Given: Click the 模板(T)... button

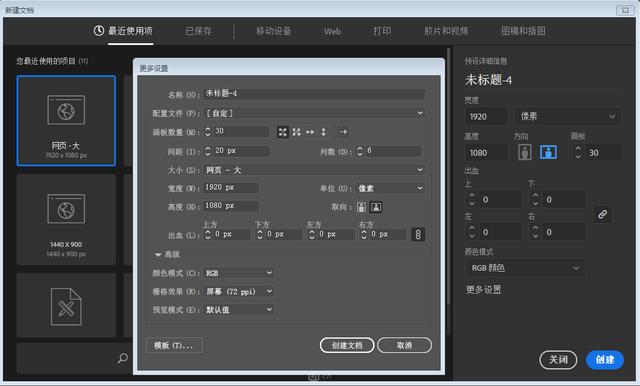Looking at the screenshot, I should (174, 345).
